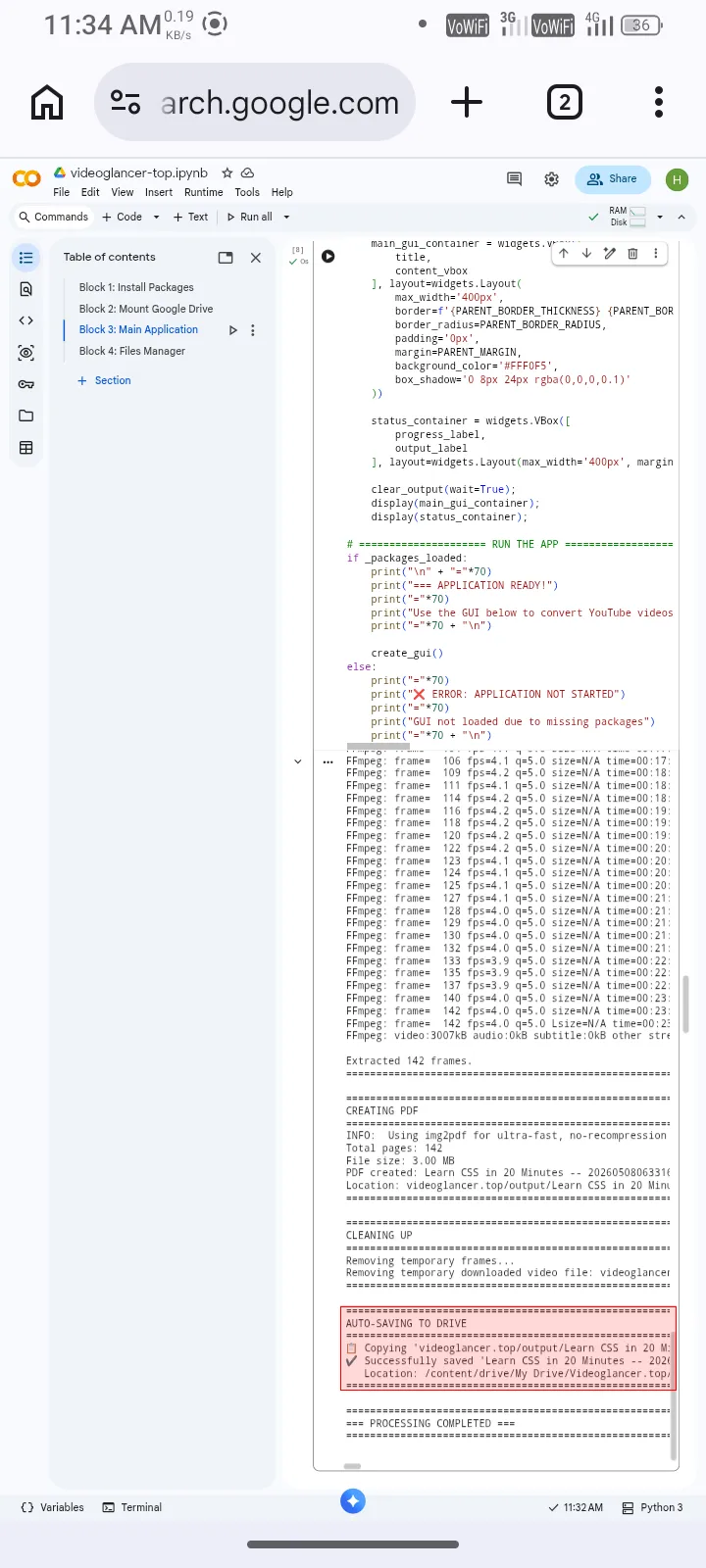
Task: Open Files folder sidebar icon
Action: coord(26,416)
